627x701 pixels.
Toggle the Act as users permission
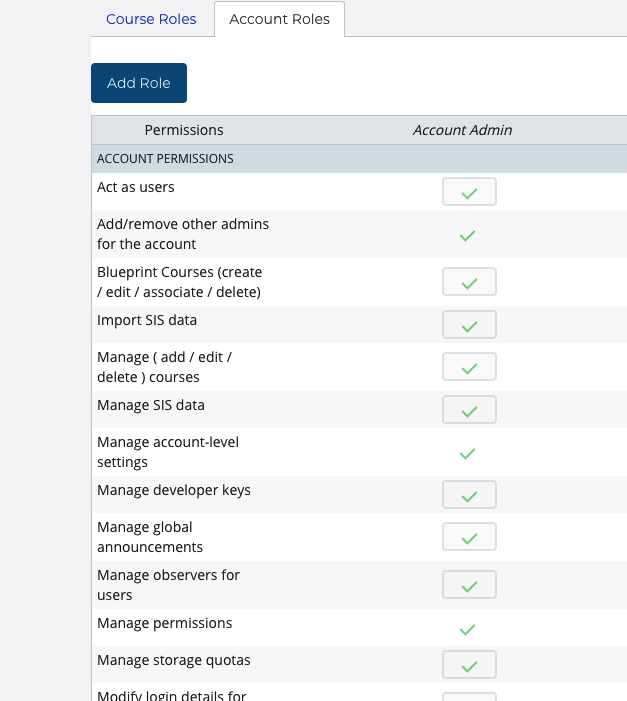[x=469, y=192]
